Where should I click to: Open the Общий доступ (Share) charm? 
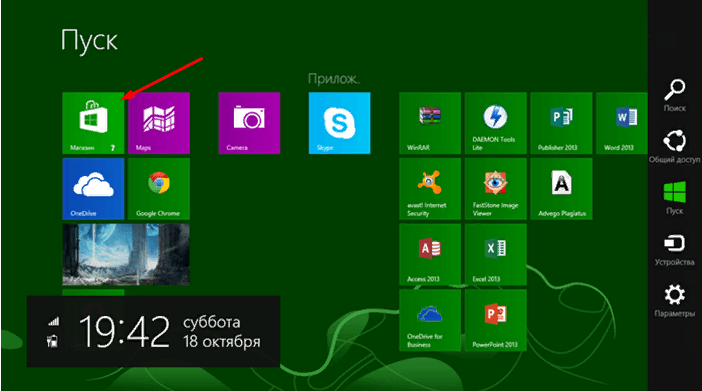(675, 146)
